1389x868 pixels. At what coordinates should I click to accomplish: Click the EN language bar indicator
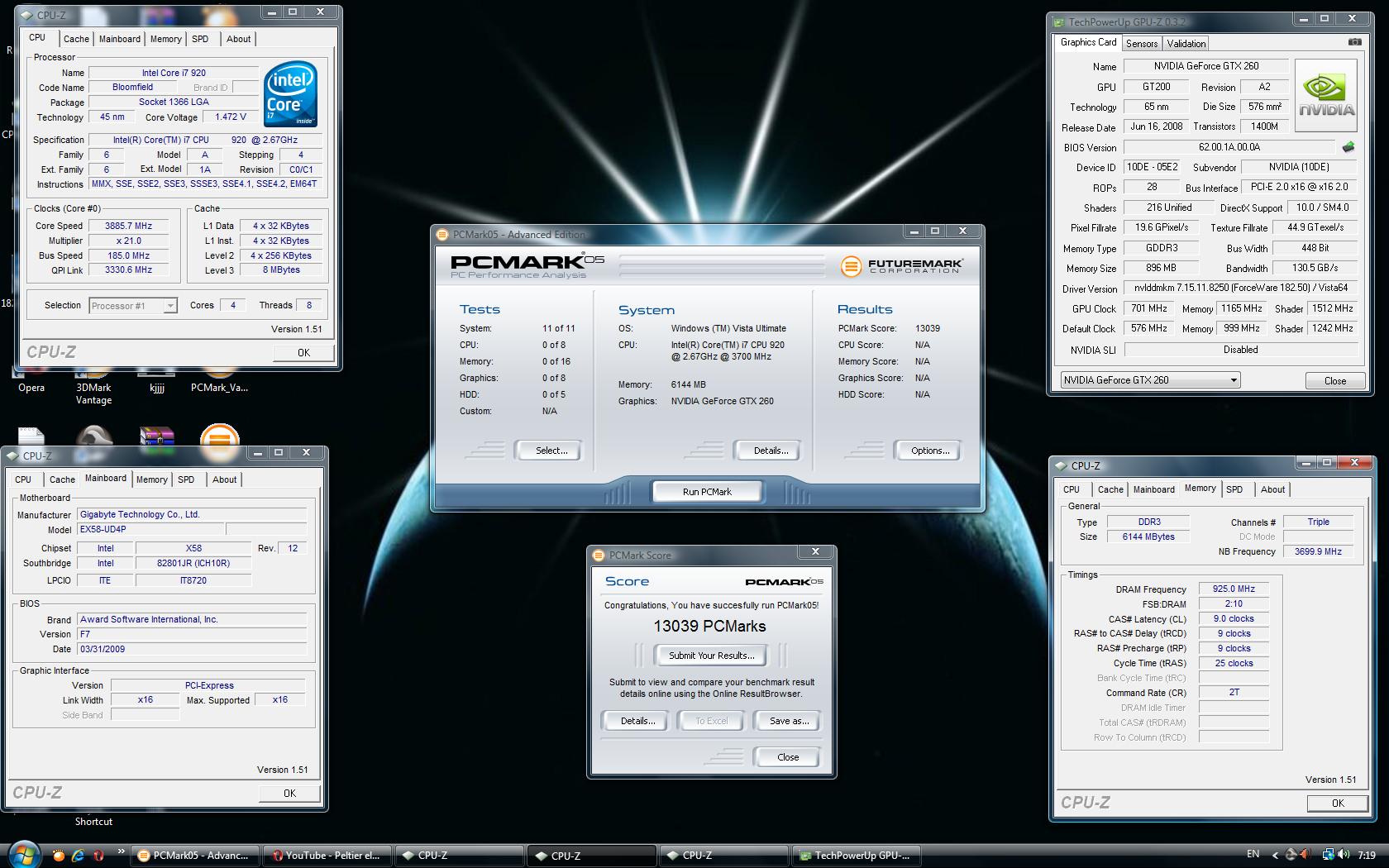pyautogui.click(x=1253, y=855)
